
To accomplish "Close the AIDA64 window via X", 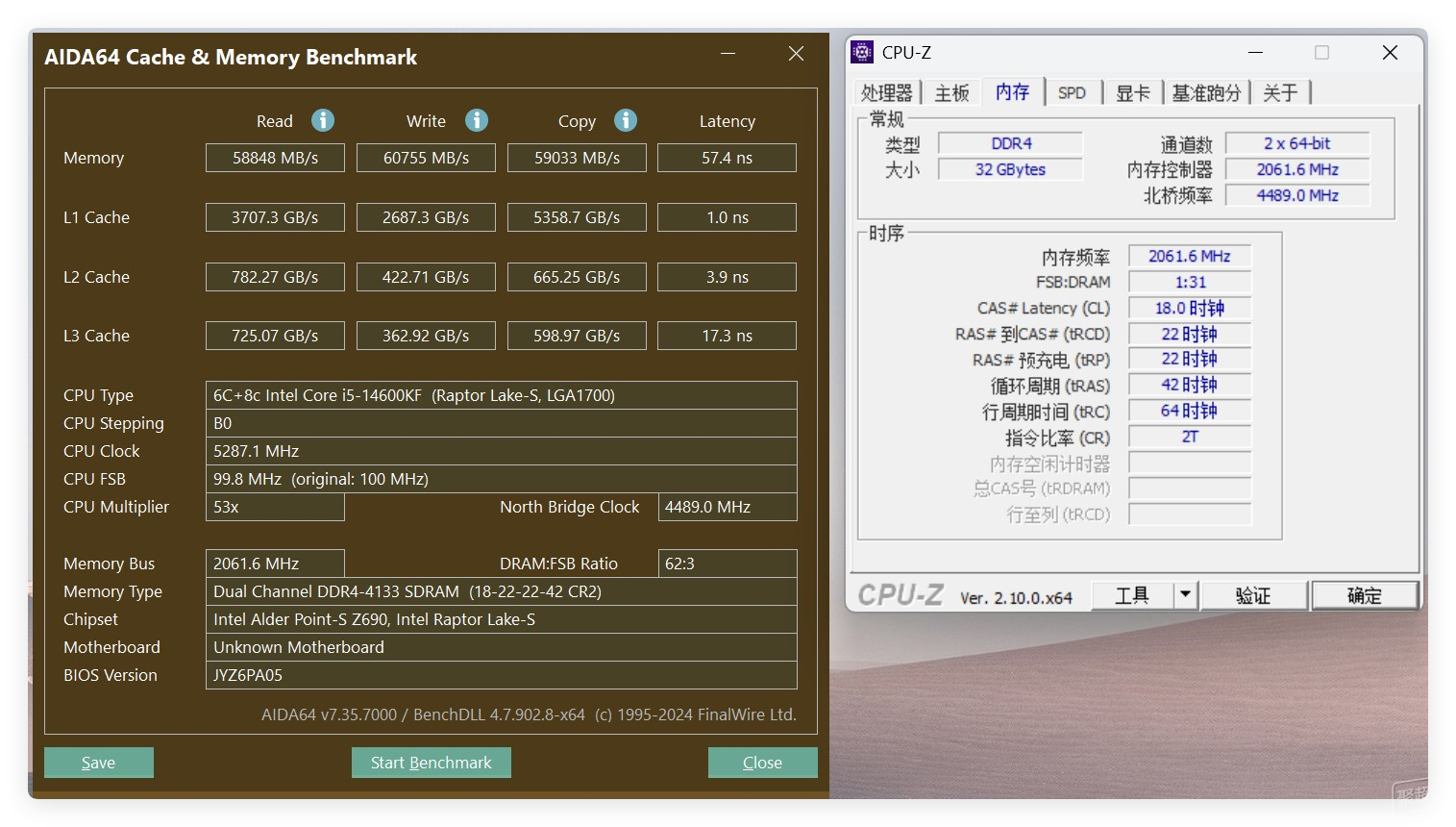I will point(796,54).
